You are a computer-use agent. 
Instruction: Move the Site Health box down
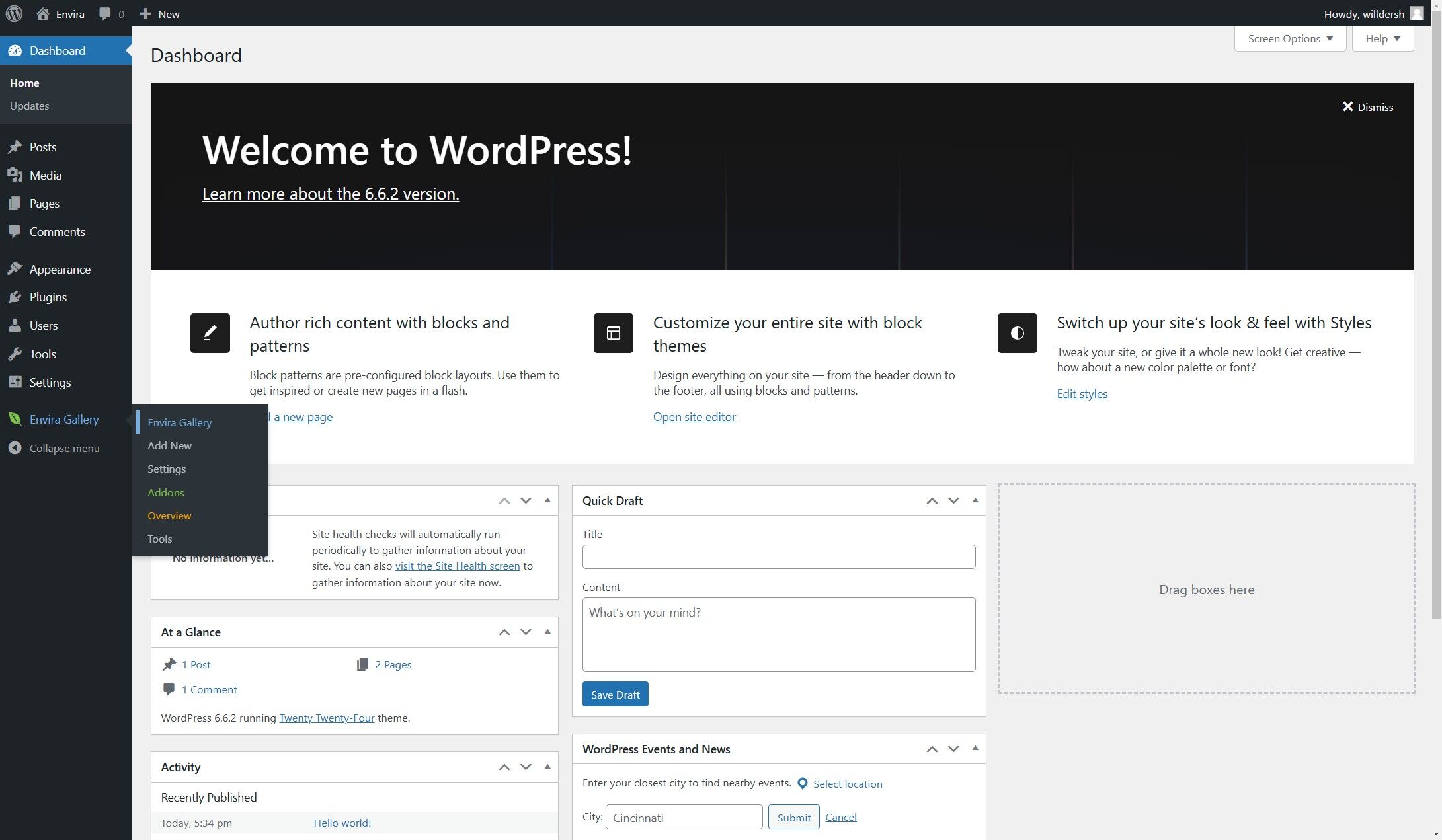[526, 501]
